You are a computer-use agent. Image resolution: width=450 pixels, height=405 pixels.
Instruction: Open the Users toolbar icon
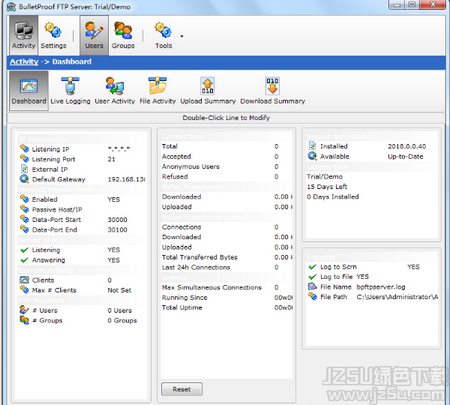click(x=94, y=35)
